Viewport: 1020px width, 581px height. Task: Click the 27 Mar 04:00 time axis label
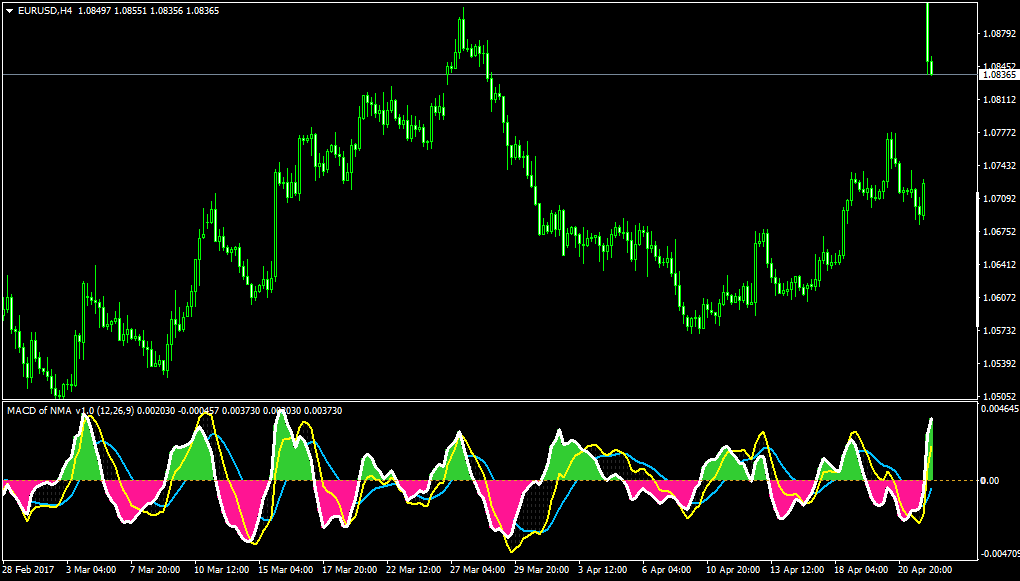[477, 569]
